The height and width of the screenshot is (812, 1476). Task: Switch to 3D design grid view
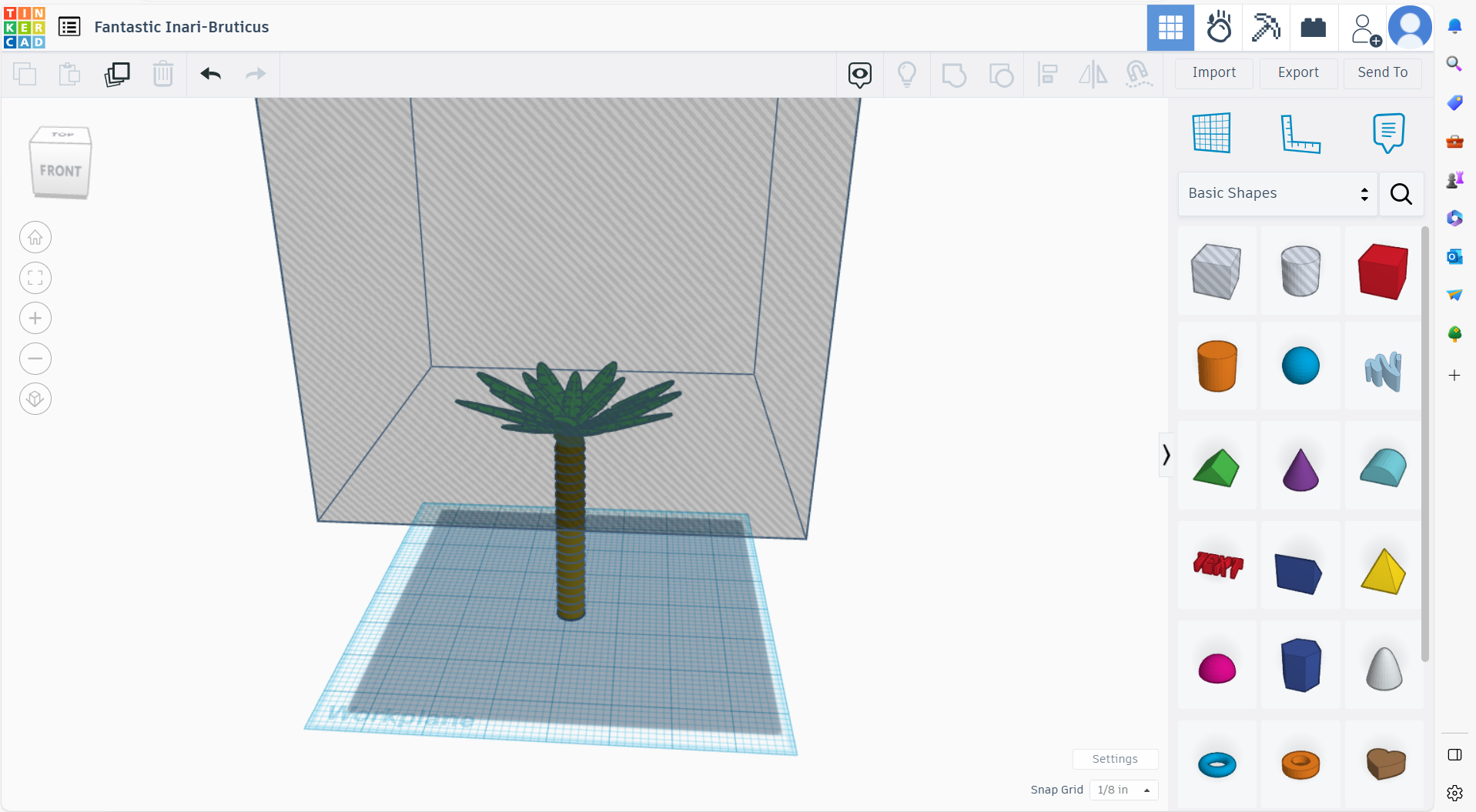pos(1170,28)
